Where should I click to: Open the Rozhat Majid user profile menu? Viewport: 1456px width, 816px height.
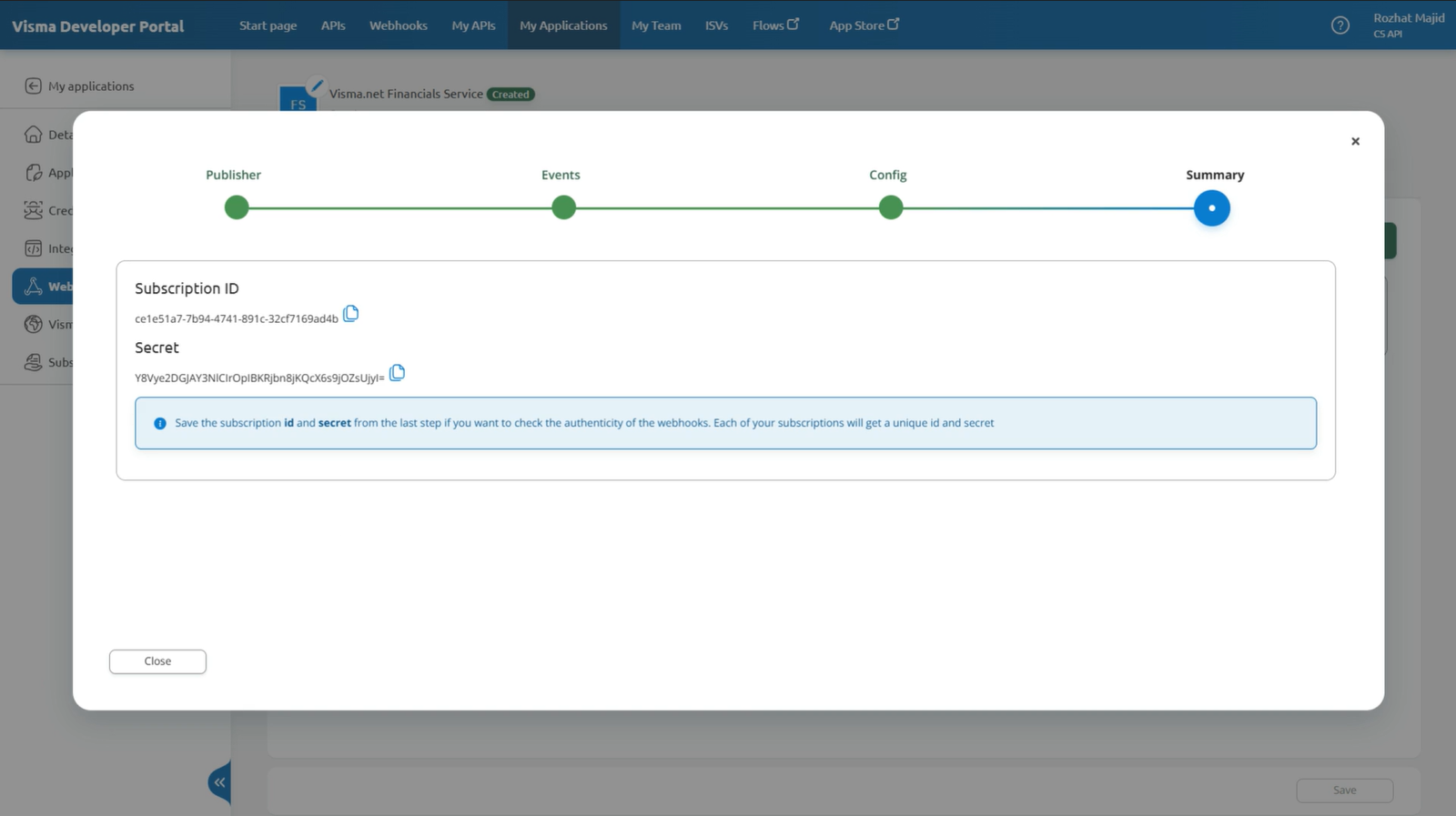pos(1408,25)
